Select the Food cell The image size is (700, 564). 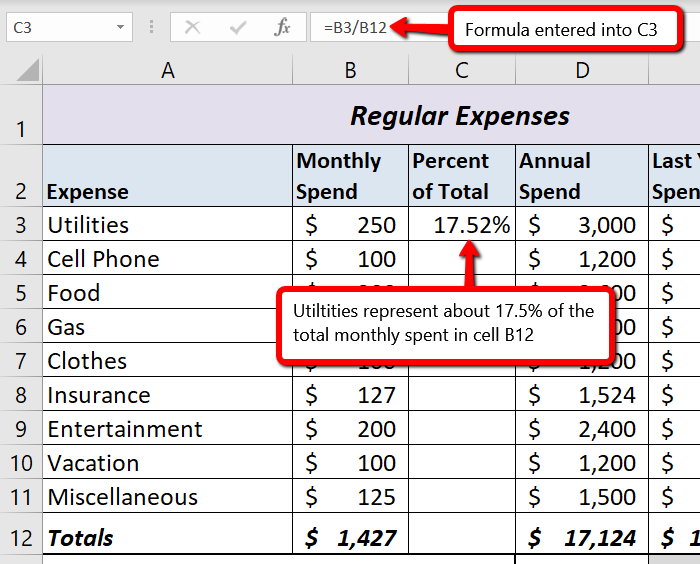pyautogui.click(x=161, y=292)
